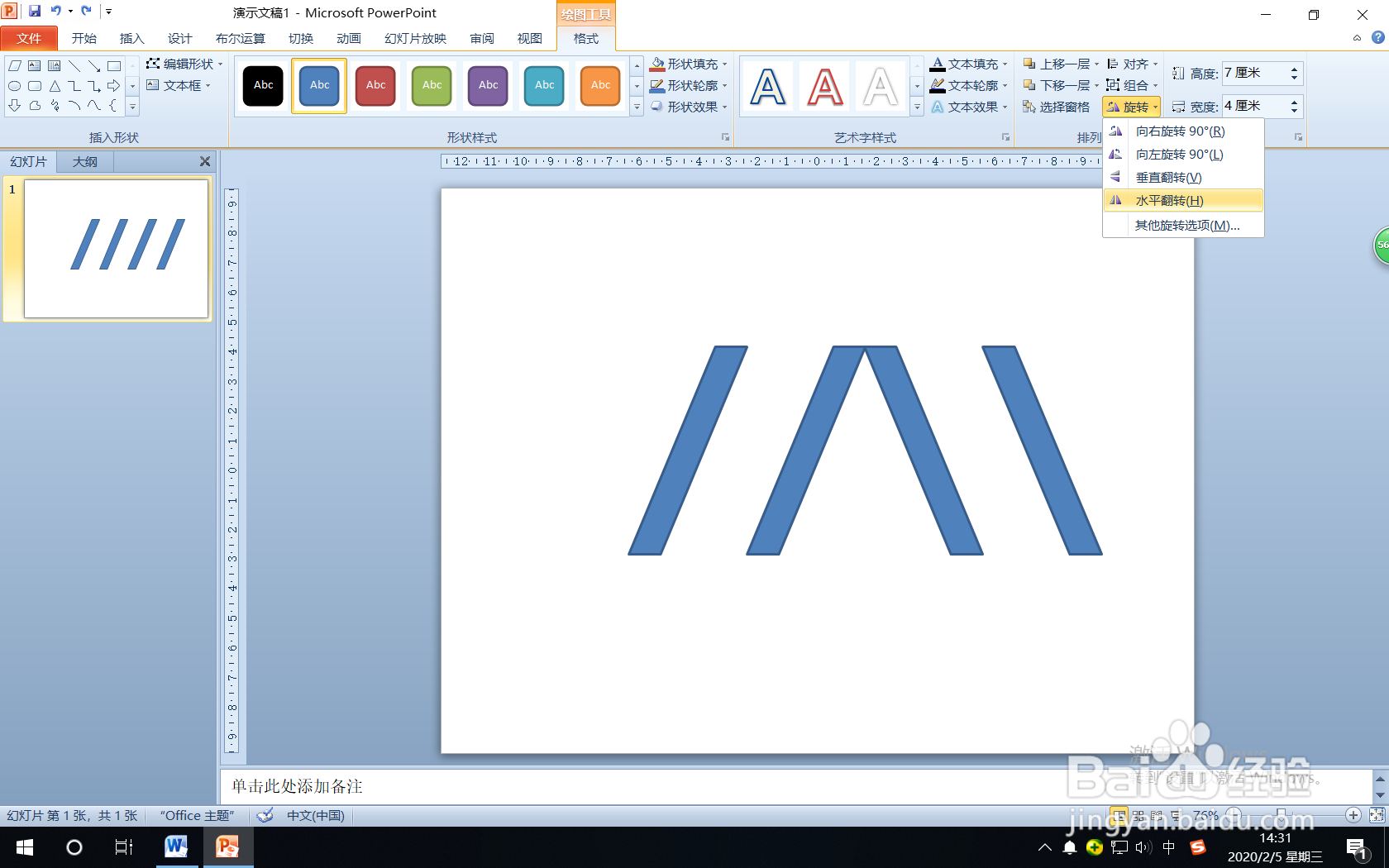
Task: Open the Shape Effects (形状效果) dropdown
Action: coord(688,107)
